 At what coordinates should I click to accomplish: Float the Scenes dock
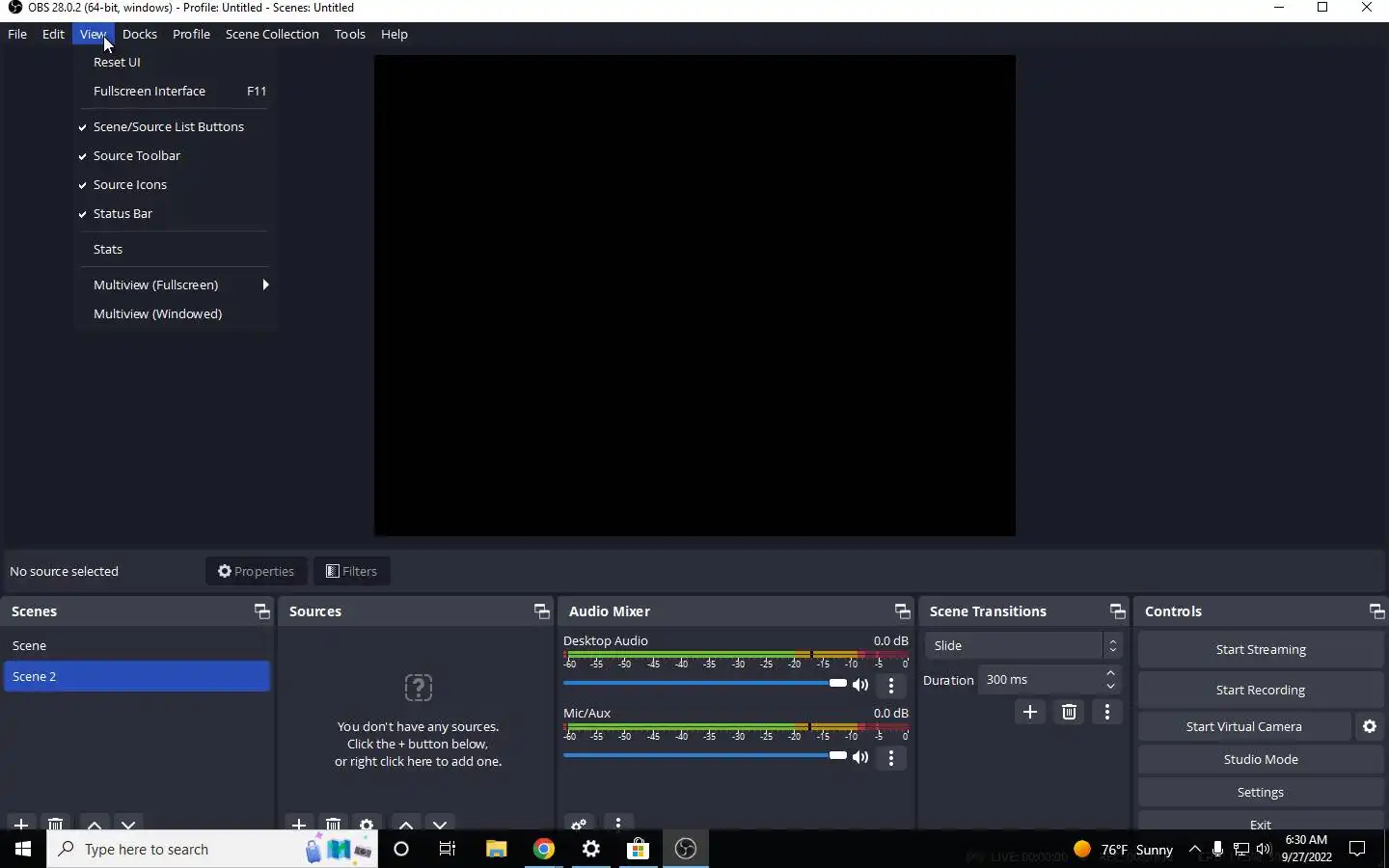pyautogui.click(x=261, y=611)
